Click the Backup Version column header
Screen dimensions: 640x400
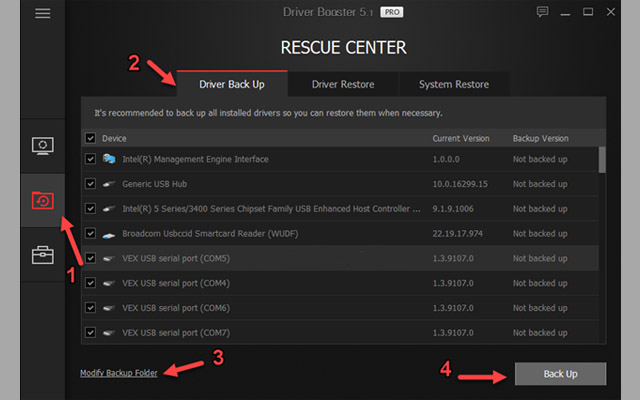point(540,138)
